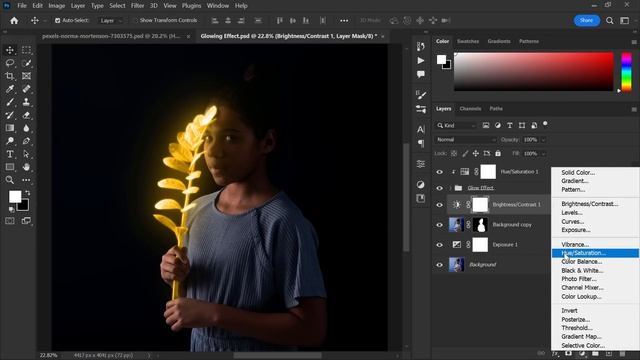The width and height of the screenshot is (640, 360).
Task: Select the Healing Brush tool
Action: click(x=26, y=89)
